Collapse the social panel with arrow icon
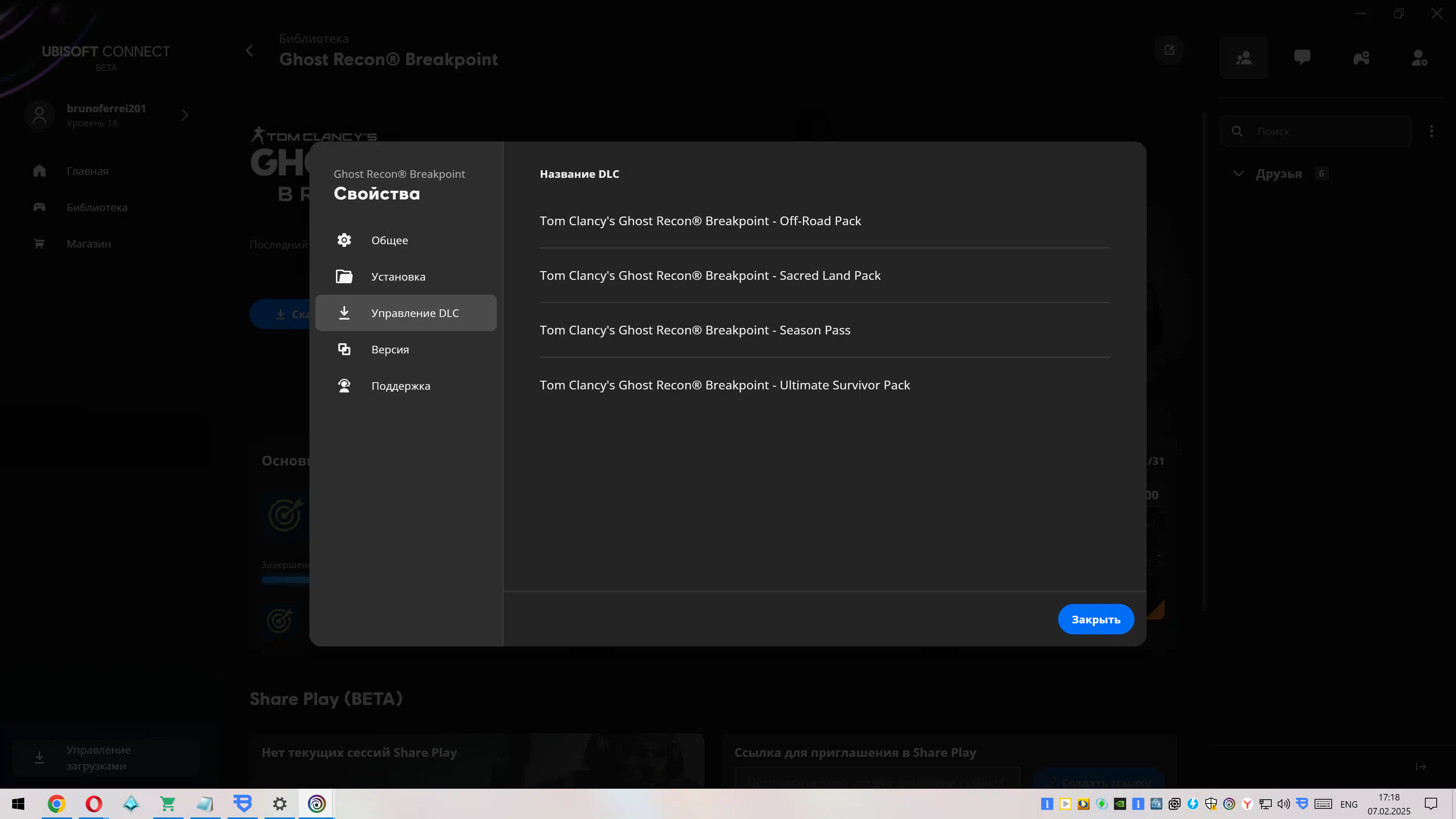 [x=1421, y=767]
